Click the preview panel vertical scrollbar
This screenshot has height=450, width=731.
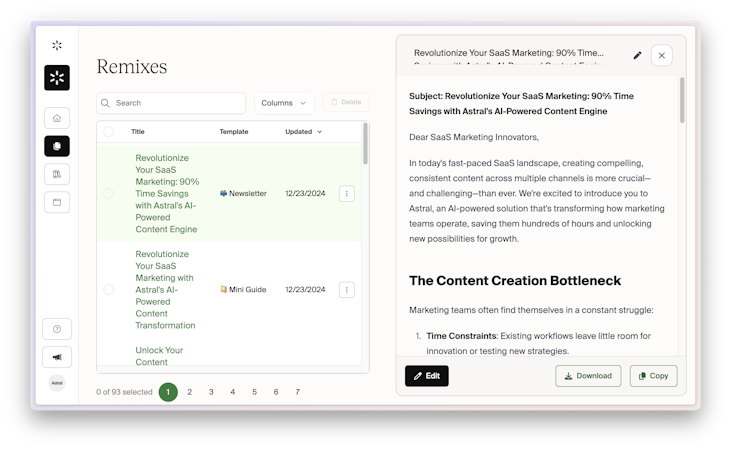[x=682, y=100]
